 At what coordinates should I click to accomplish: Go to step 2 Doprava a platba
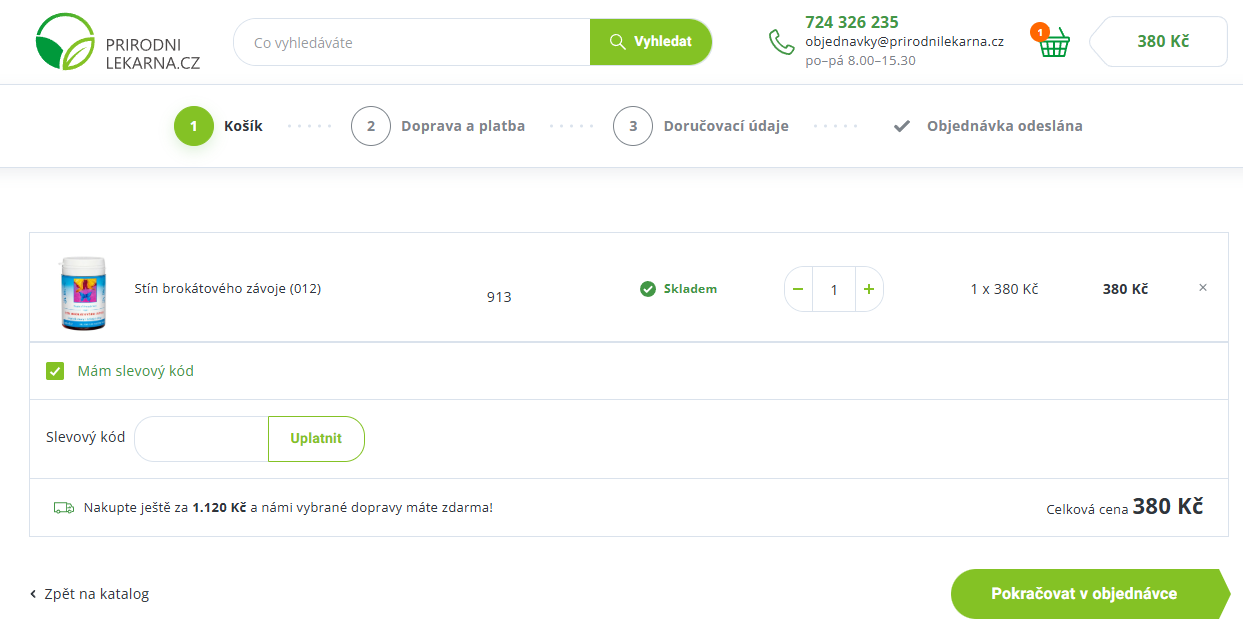438,126
